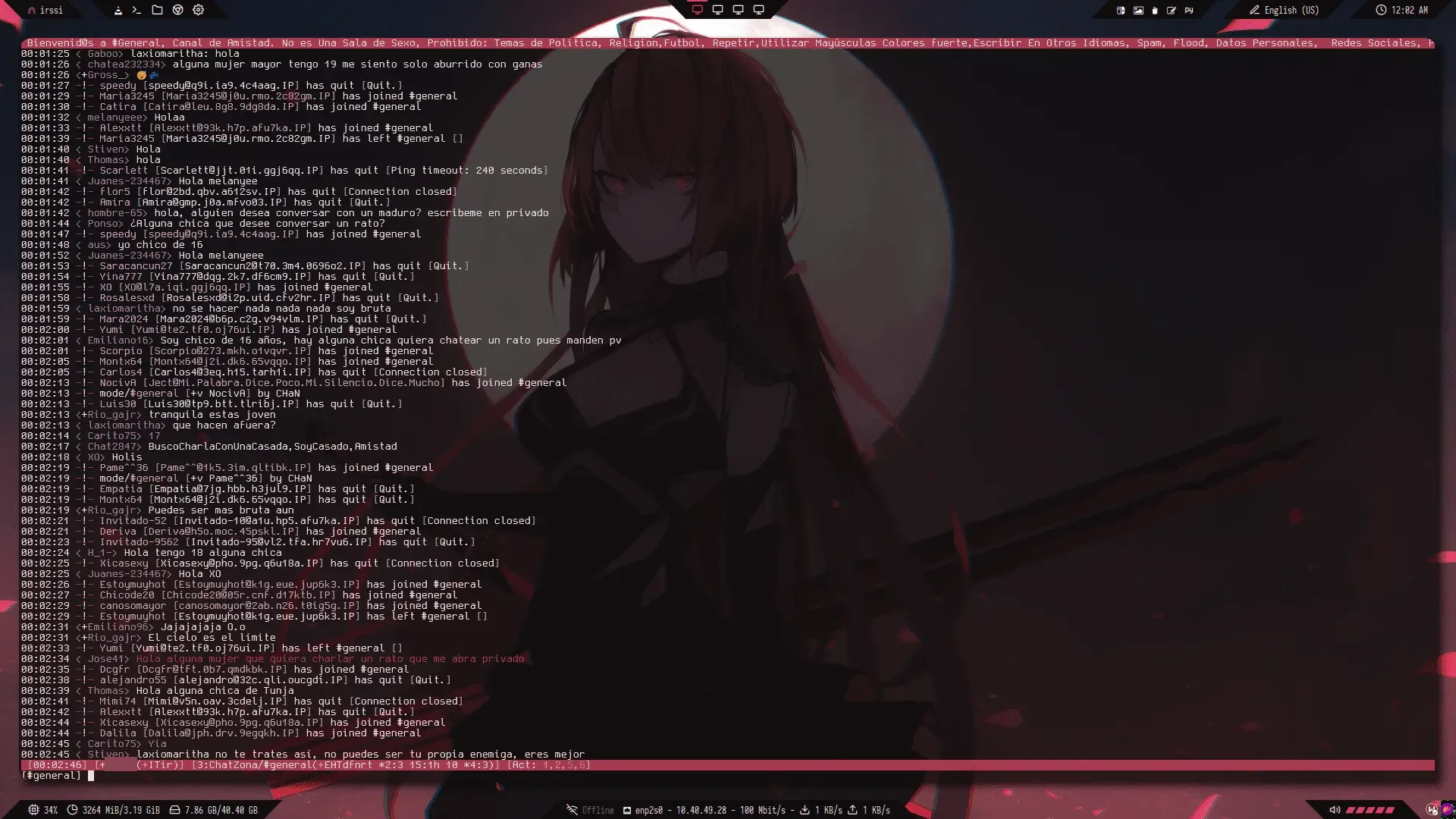Click the Gross_ emoji message line
This screenshot has width=1456, height=819.
[90, 75]
